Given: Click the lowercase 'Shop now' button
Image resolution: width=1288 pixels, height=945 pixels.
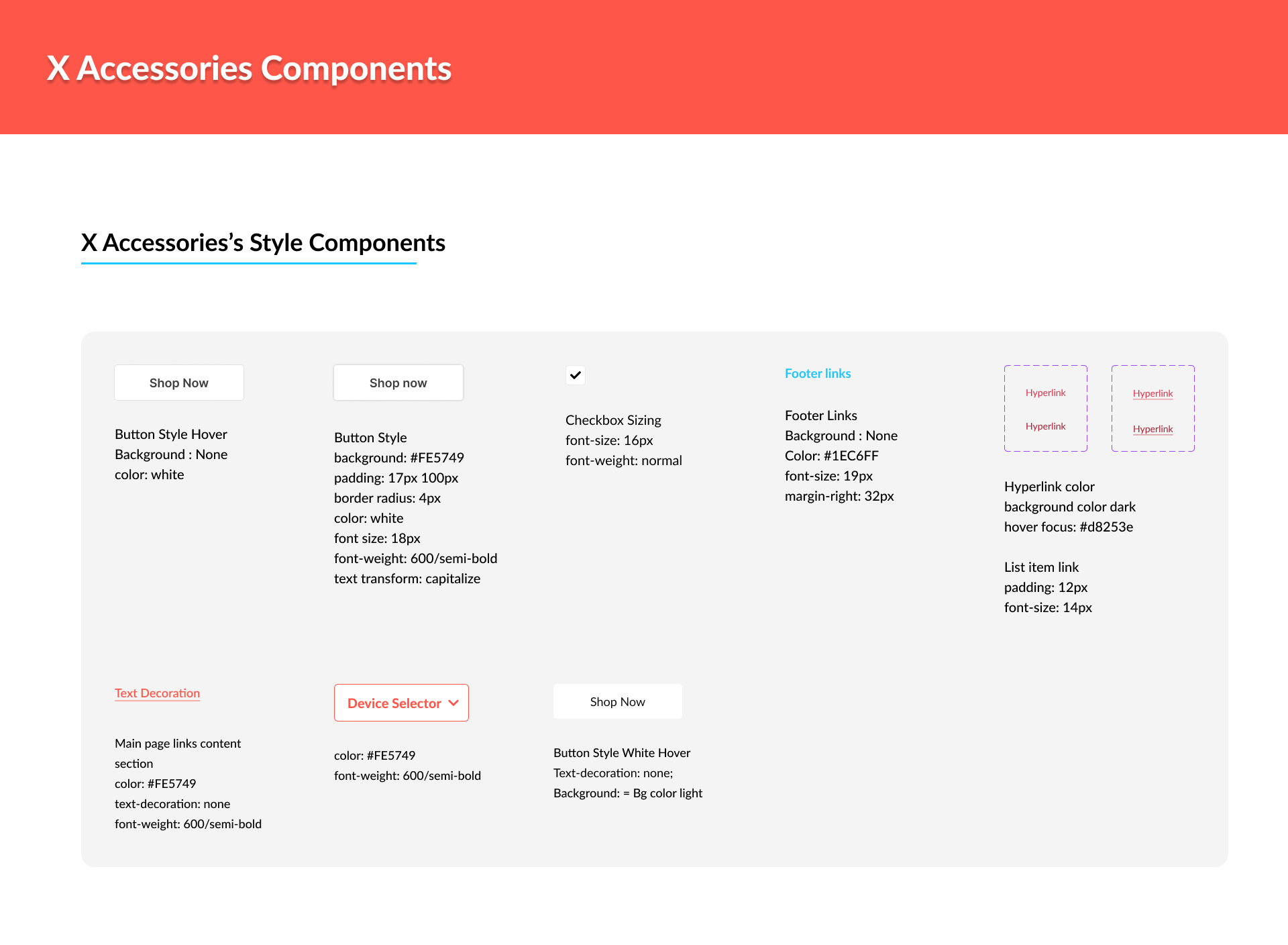Looking at the screenshot, I should (398, 383).
